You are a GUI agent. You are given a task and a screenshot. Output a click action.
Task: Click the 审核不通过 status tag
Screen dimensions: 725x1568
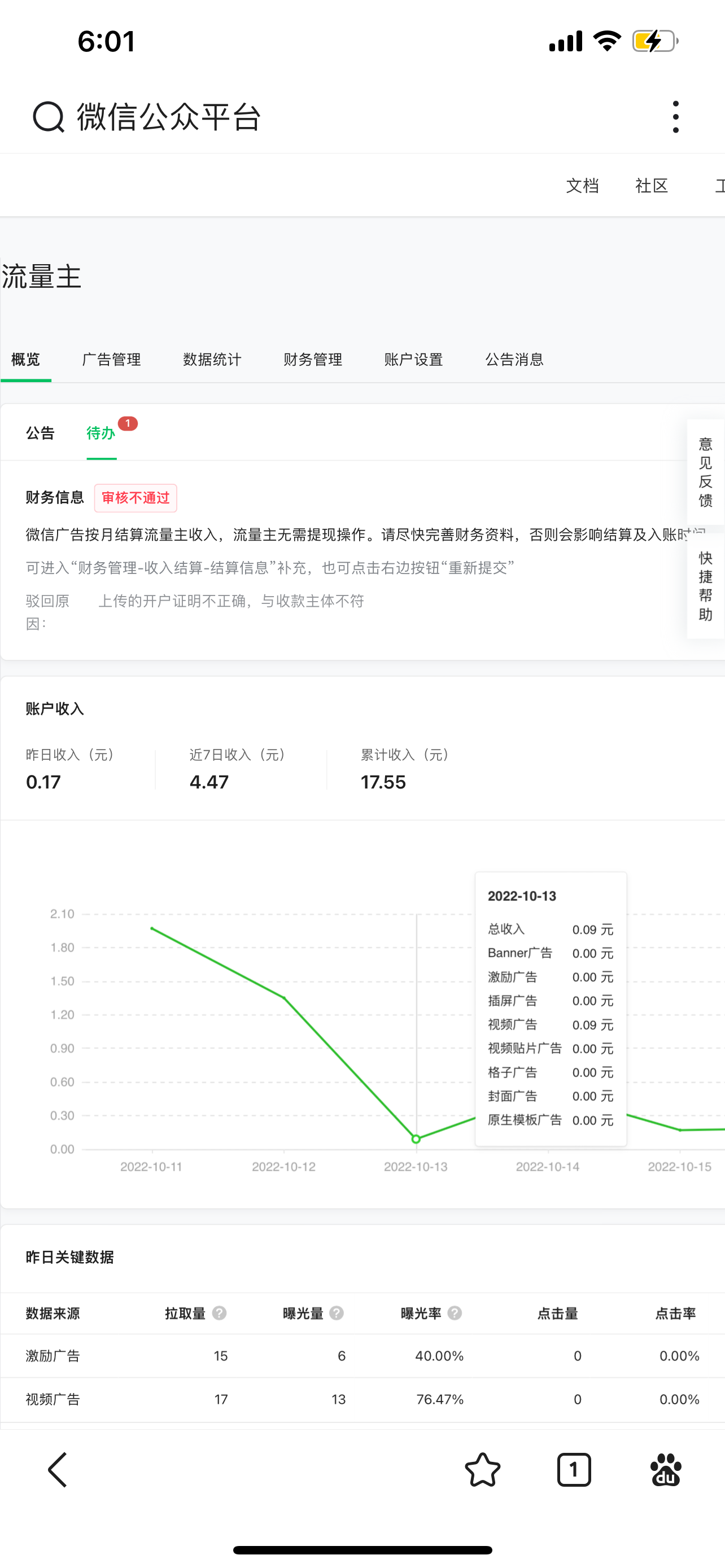click(x=136, y=498)
